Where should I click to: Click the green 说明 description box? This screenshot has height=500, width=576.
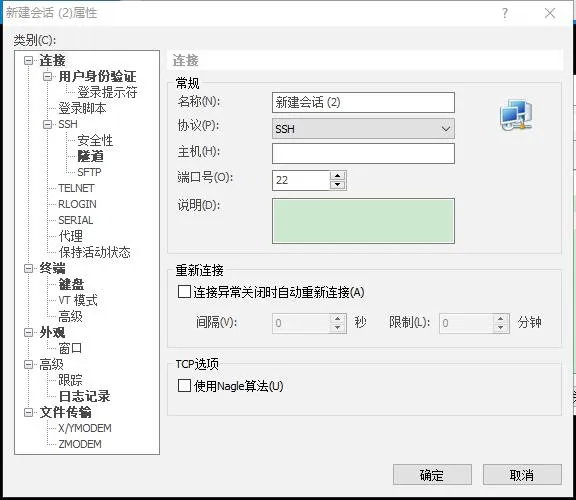[x=363, y=221]
